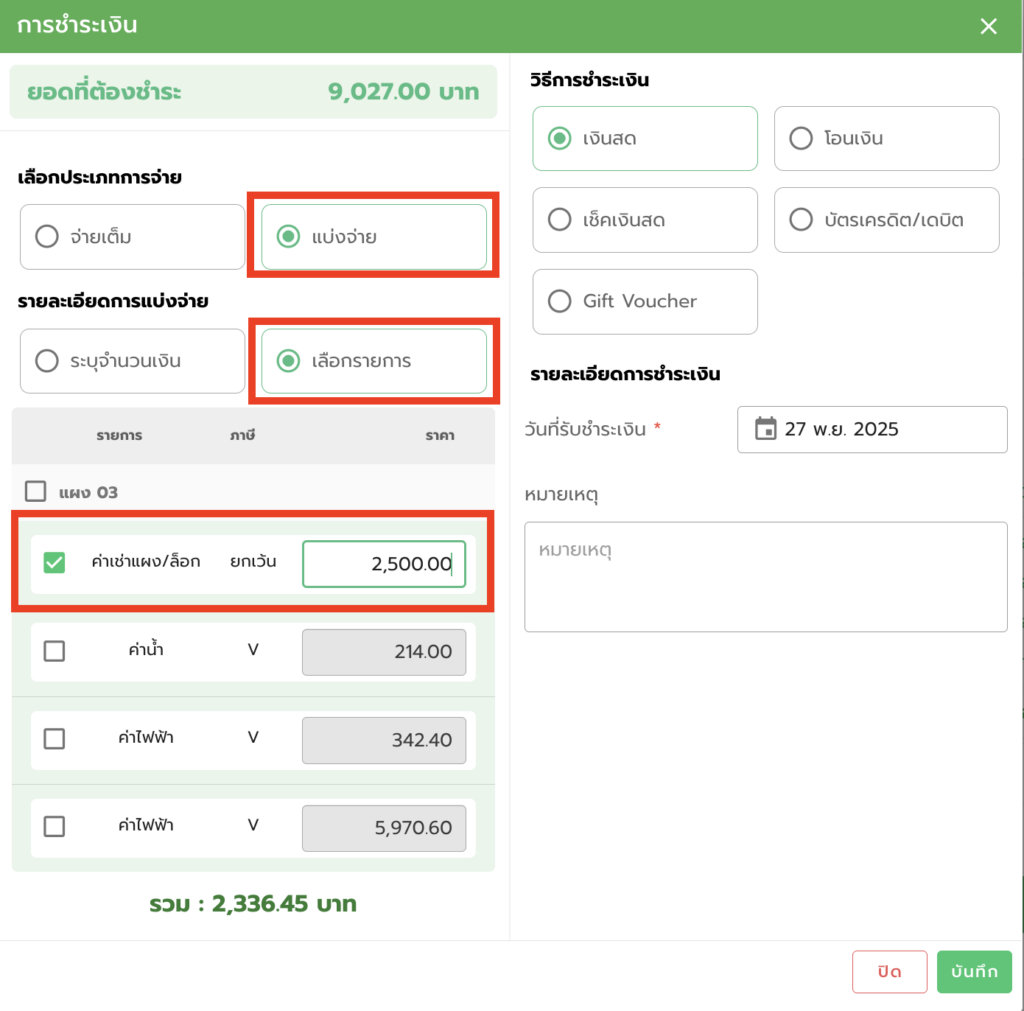Select แบ่งจ่าย split payment option

point(288,237)
